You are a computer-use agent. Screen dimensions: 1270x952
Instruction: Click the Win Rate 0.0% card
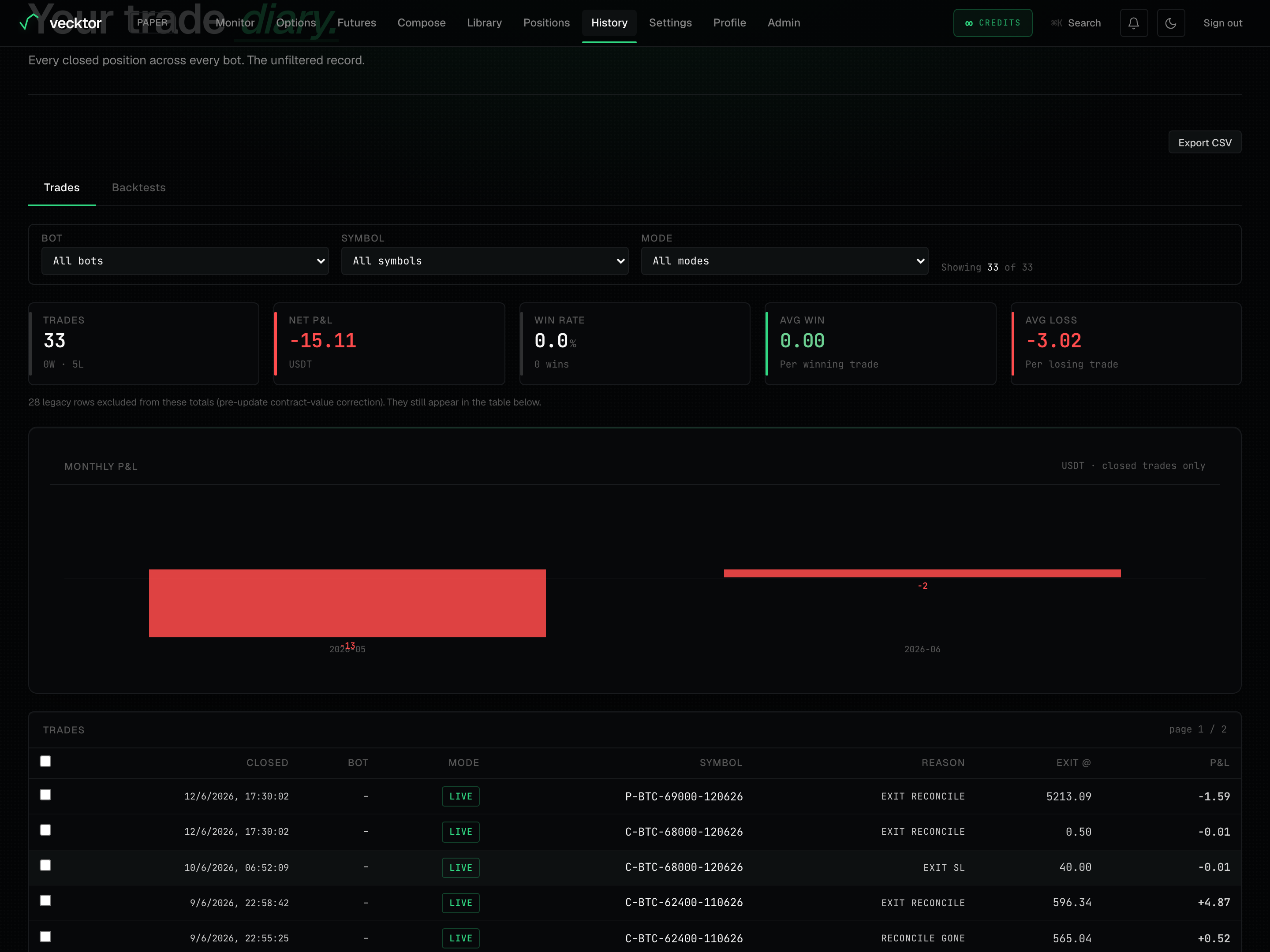pos(635,344)
